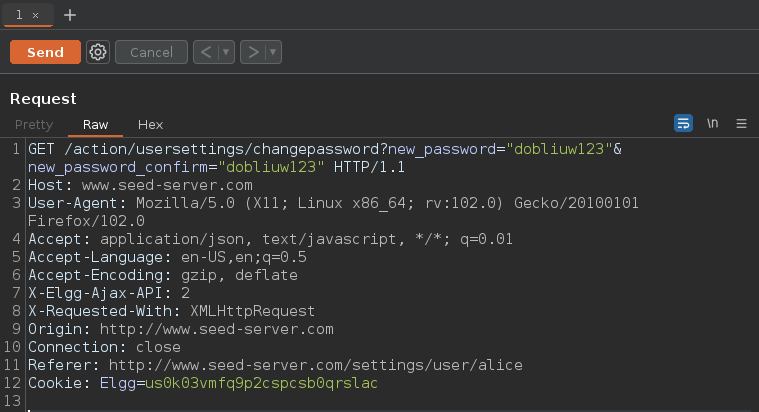
Task: Select the Repeater tab labeled 1
Action: 19,15
